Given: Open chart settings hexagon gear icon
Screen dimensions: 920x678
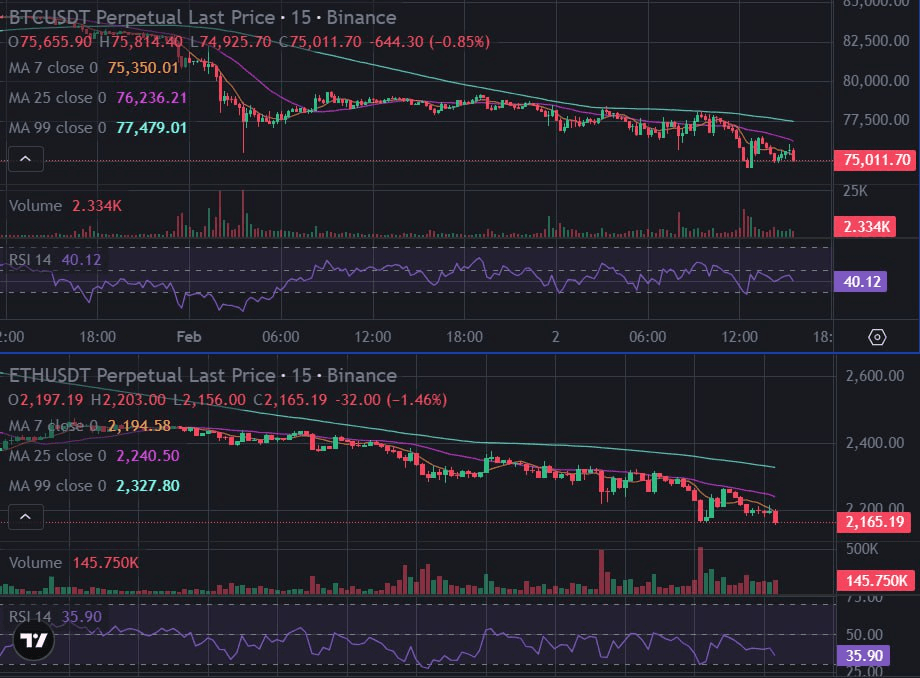Looking at the screenshot, I should point(876,337).
